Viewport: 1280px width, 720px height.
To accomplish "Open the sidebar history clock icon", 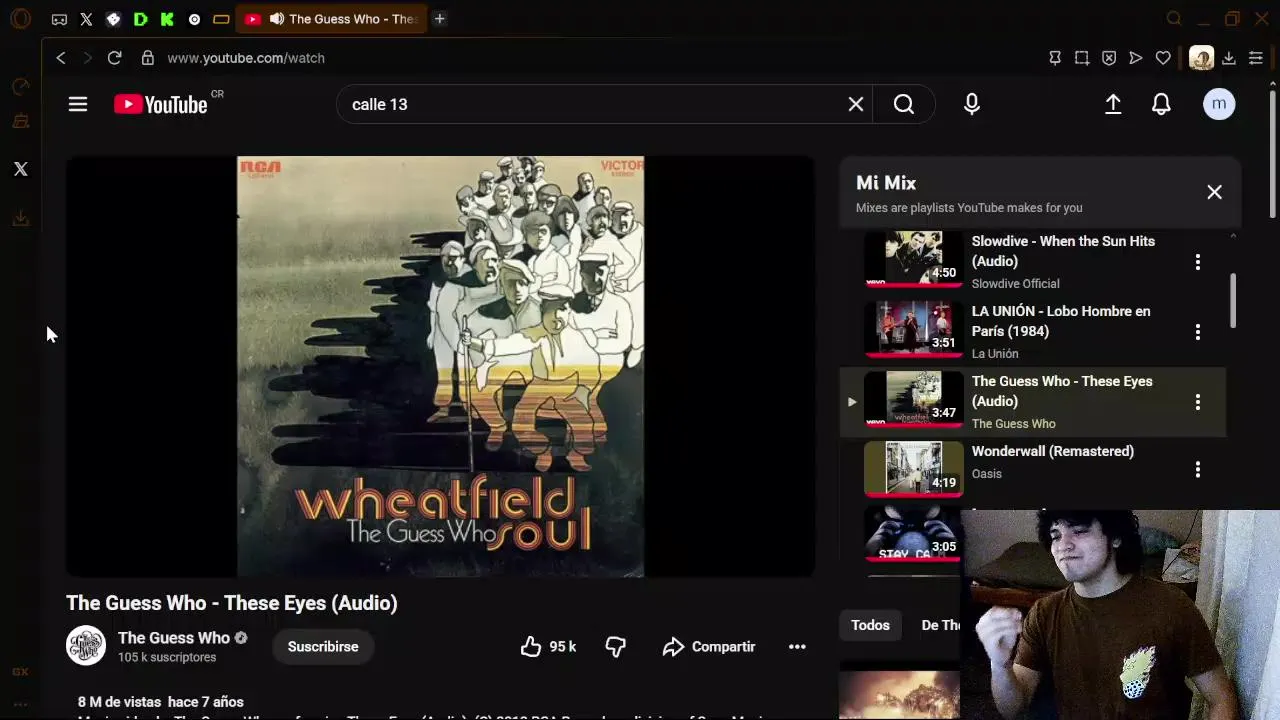I will [x=21, y=87].
